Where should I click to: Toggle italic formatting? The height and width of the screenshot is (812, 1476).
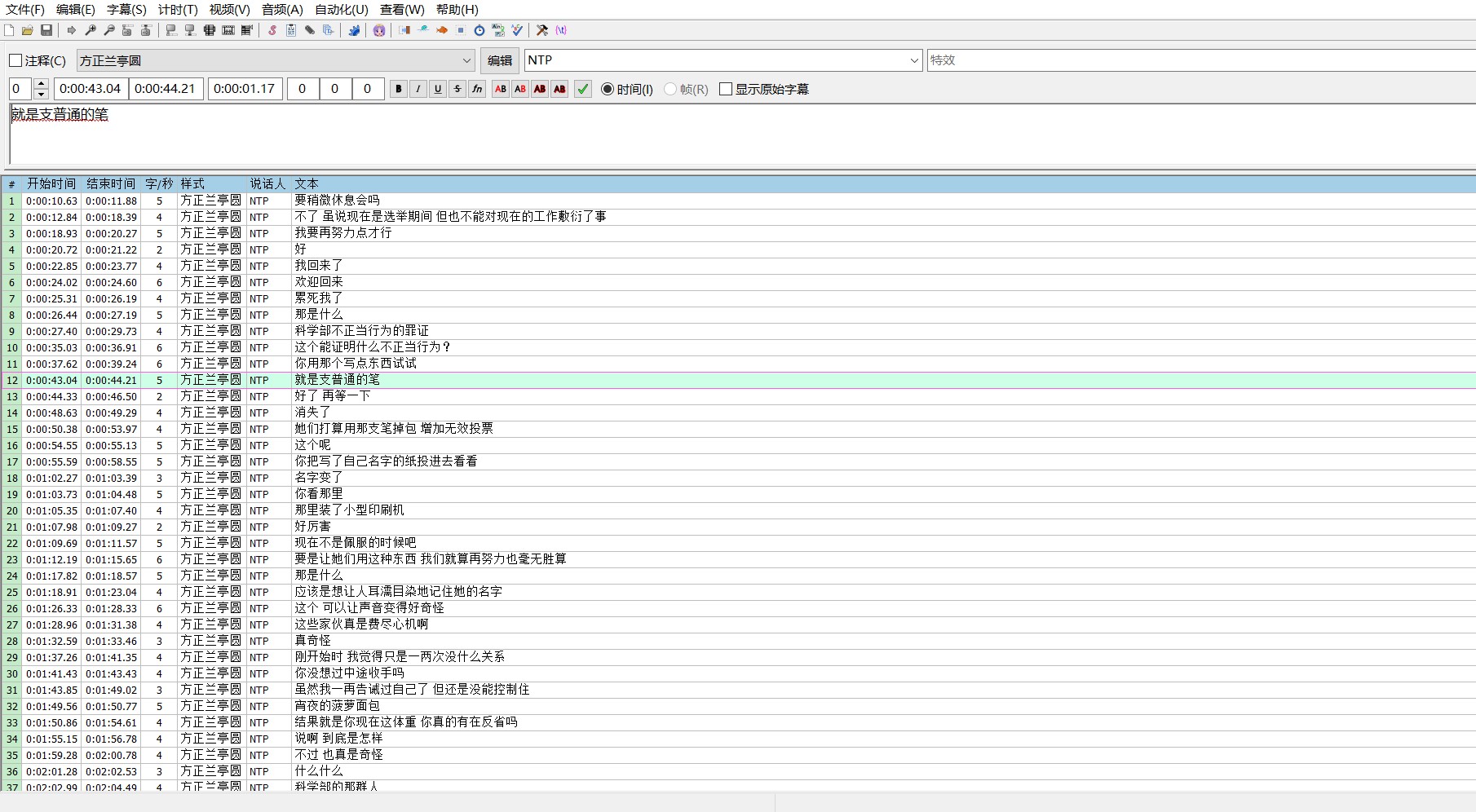(418, 89)
